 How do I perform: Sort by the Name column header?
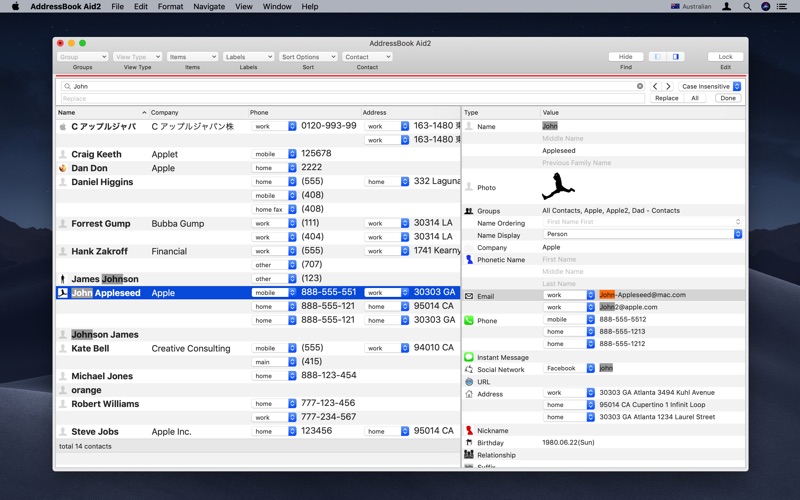(102, 112)
